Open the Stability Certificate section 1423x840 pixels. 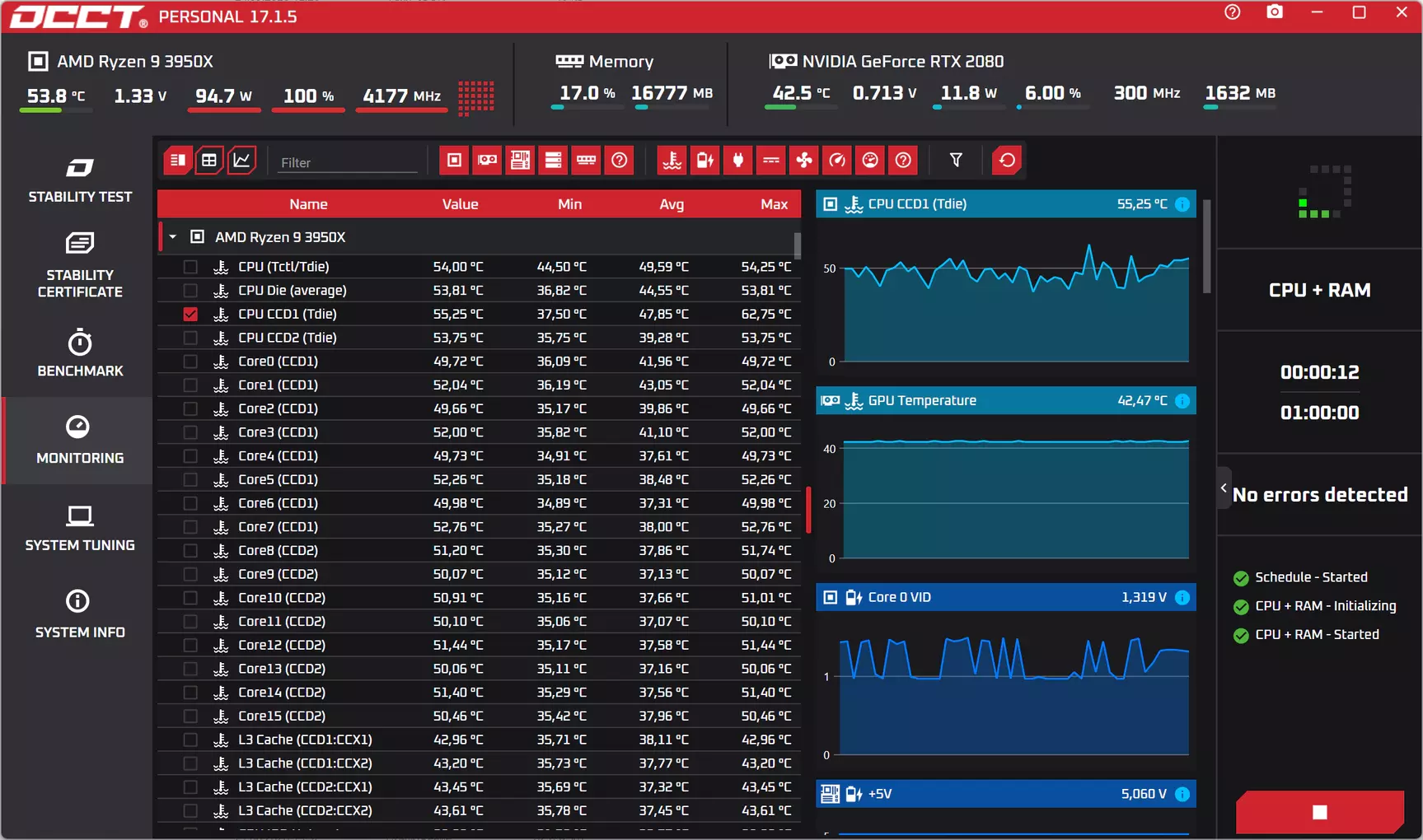pyautogui.click(x=80, y=266)
